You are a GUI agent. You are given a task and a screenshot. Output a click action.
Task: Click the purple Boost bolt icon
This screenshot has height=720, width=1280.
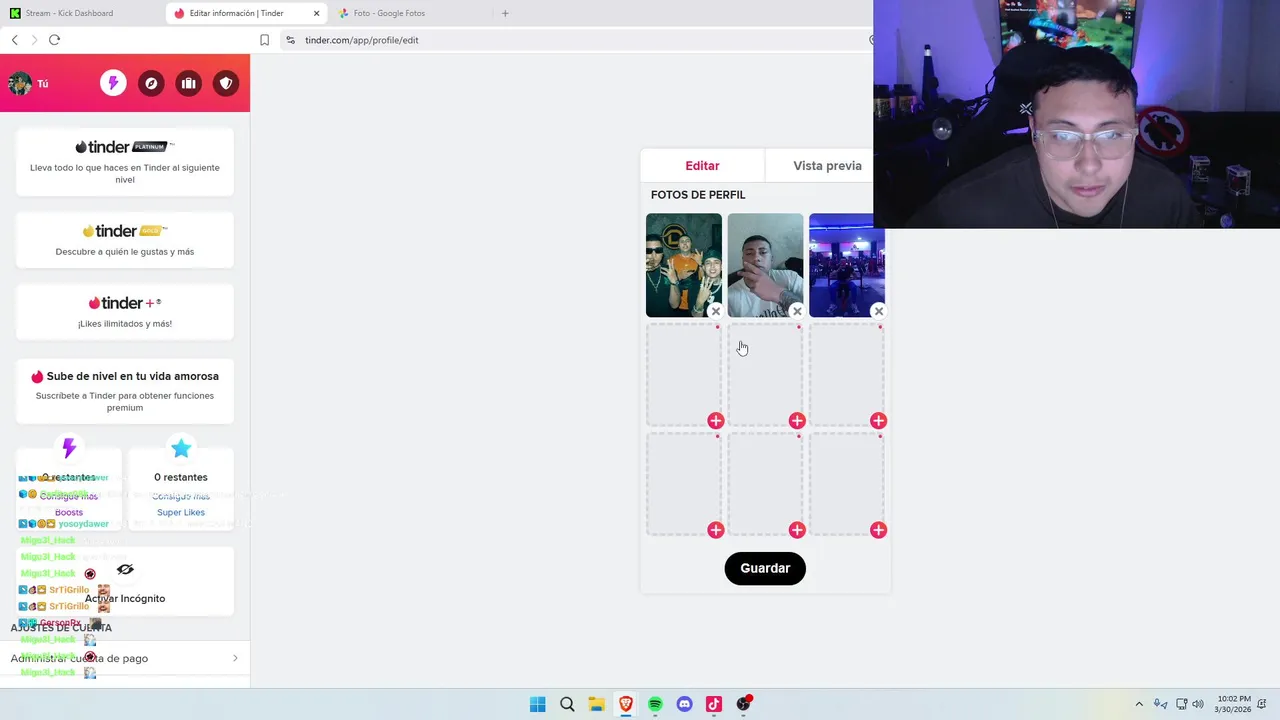pyautogui.click(x=69, y=447)
